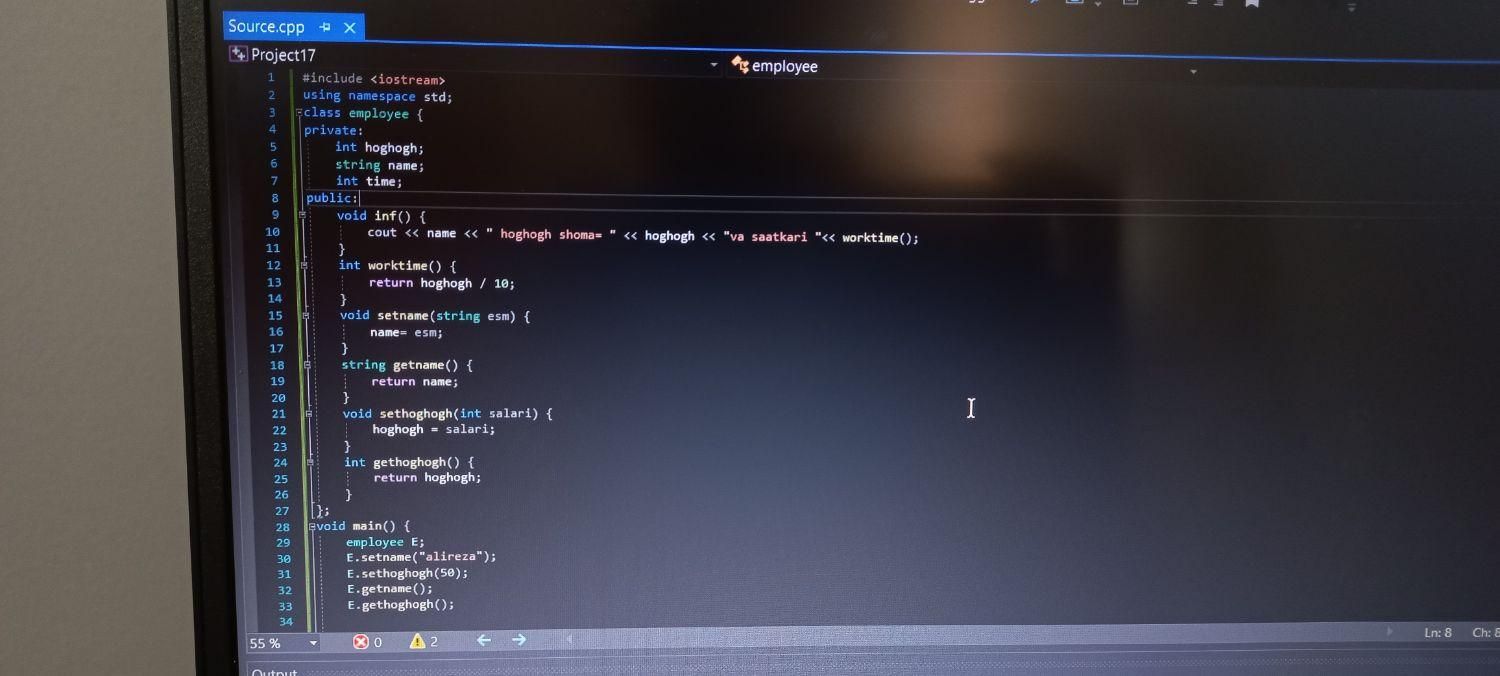Navigate forward with the right arrow

(x=519, y=639)
